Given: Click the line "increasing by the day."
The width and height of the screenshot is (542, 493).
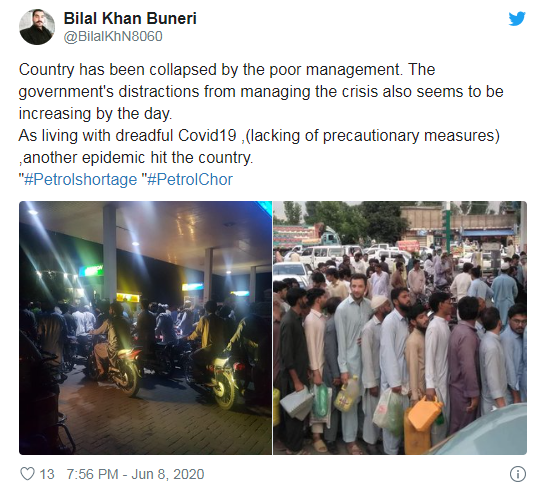Looking at the screenshot, I should [x=95, y=113].
